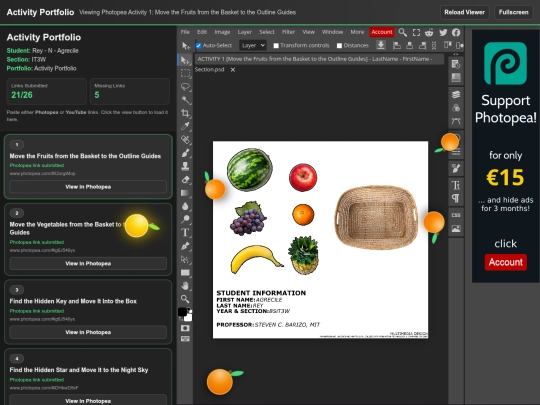Select the Brush tool

(x=185, y=153)
